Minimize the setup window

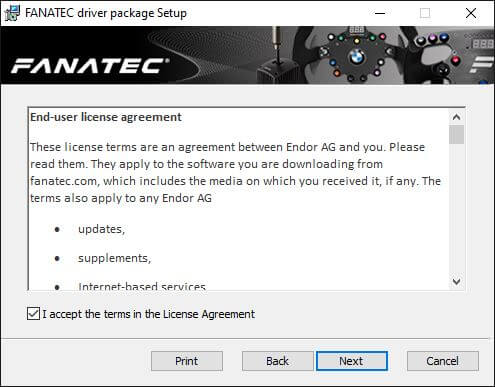380,13
